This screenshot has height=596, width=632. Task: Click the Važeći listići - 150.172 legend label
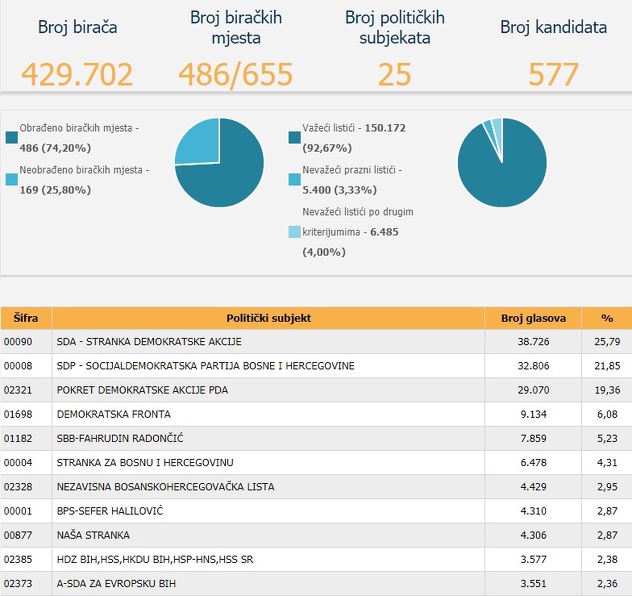(354, 137)
